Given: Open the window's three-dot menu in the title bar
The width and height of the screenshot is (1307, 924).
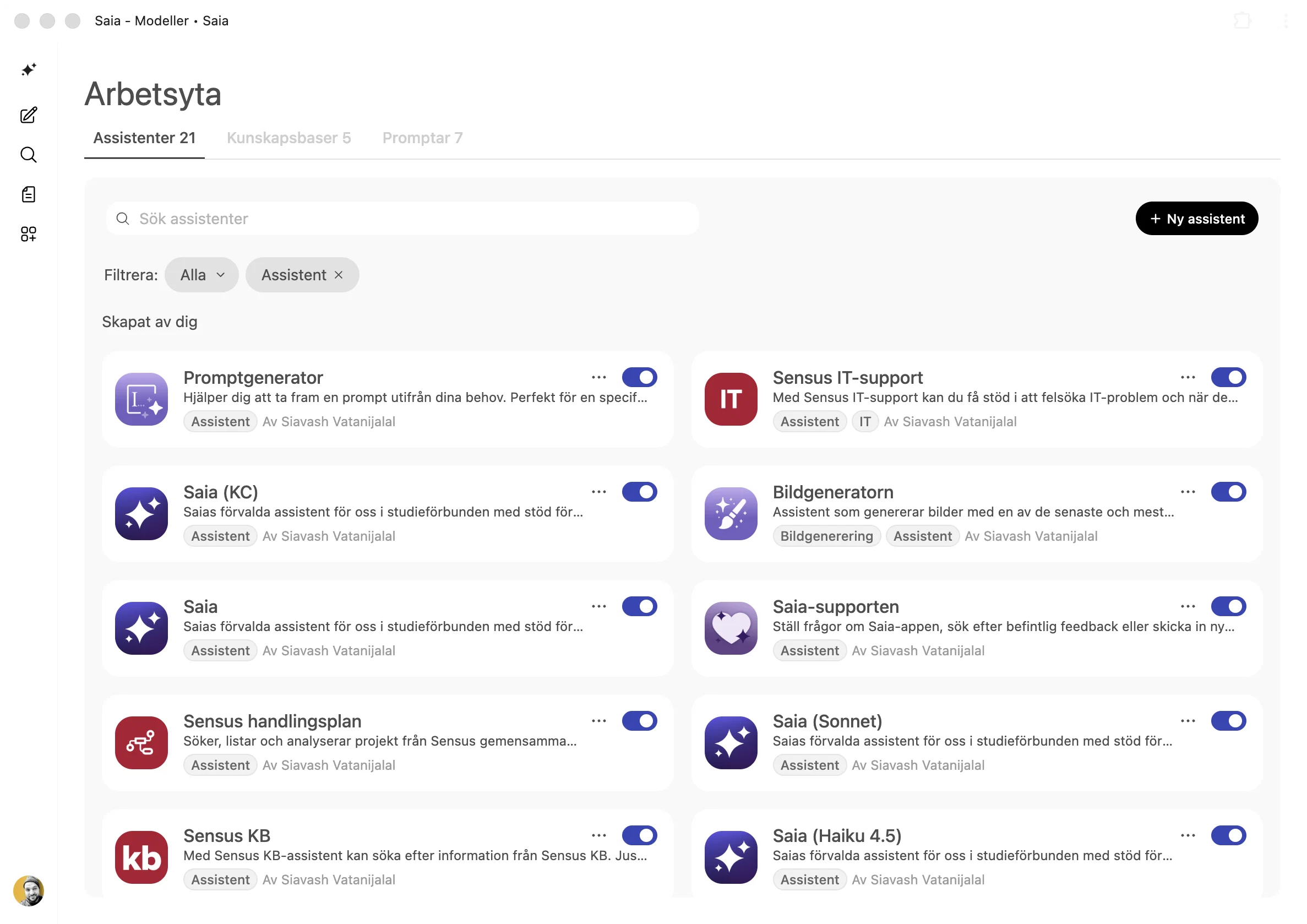Looking at the screenshot, I should click(x=1286, y=21).
